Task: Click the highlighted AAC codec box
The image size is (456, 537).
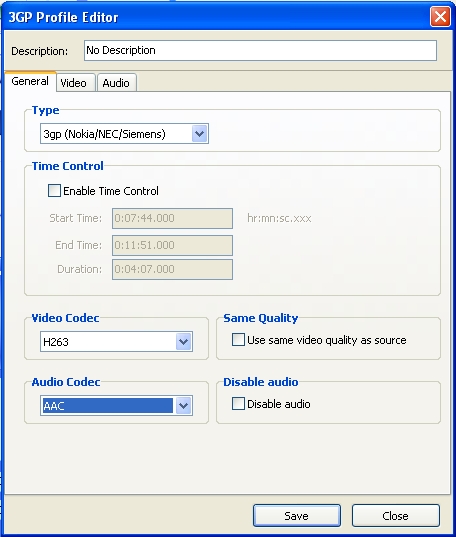Action: coord(116,406)
